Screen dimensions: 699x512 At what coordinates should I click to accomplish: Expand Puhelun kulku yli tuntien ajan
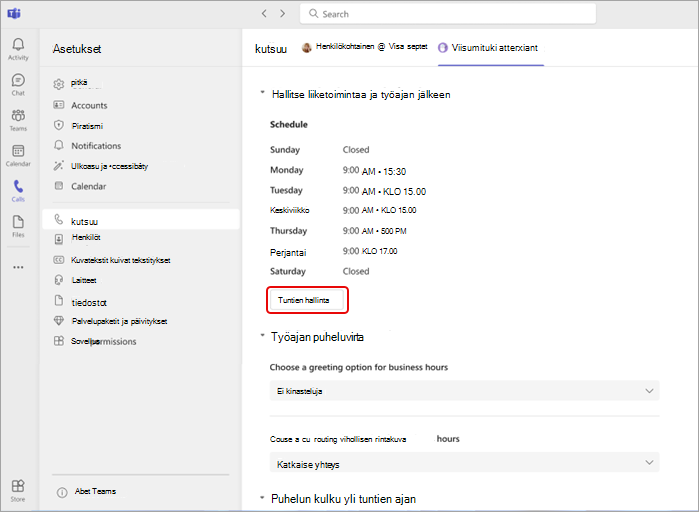263,497
